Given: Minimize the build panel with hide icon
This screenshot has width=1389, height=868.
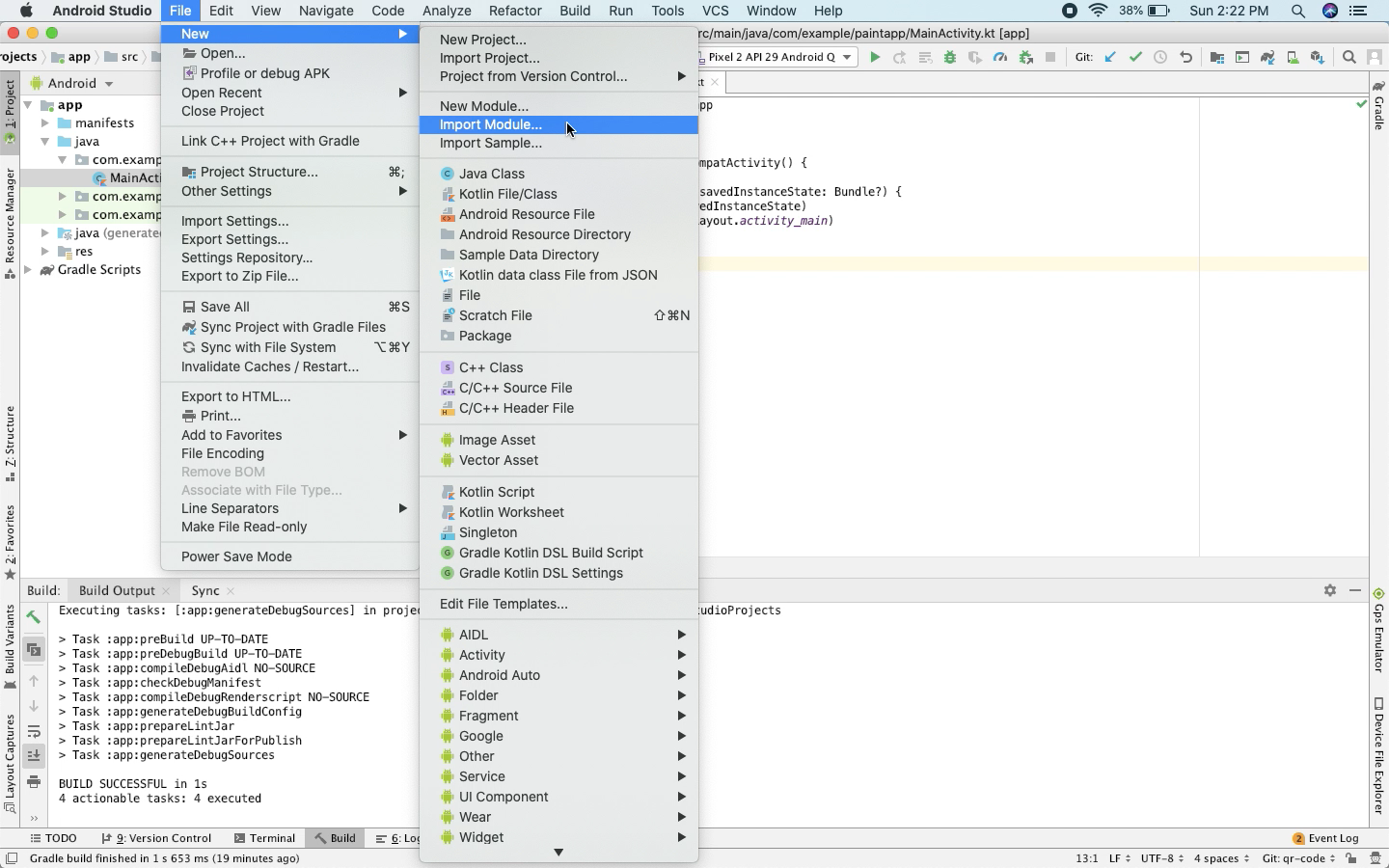Looking at the screenshot, I should [x=1355, y=590].
